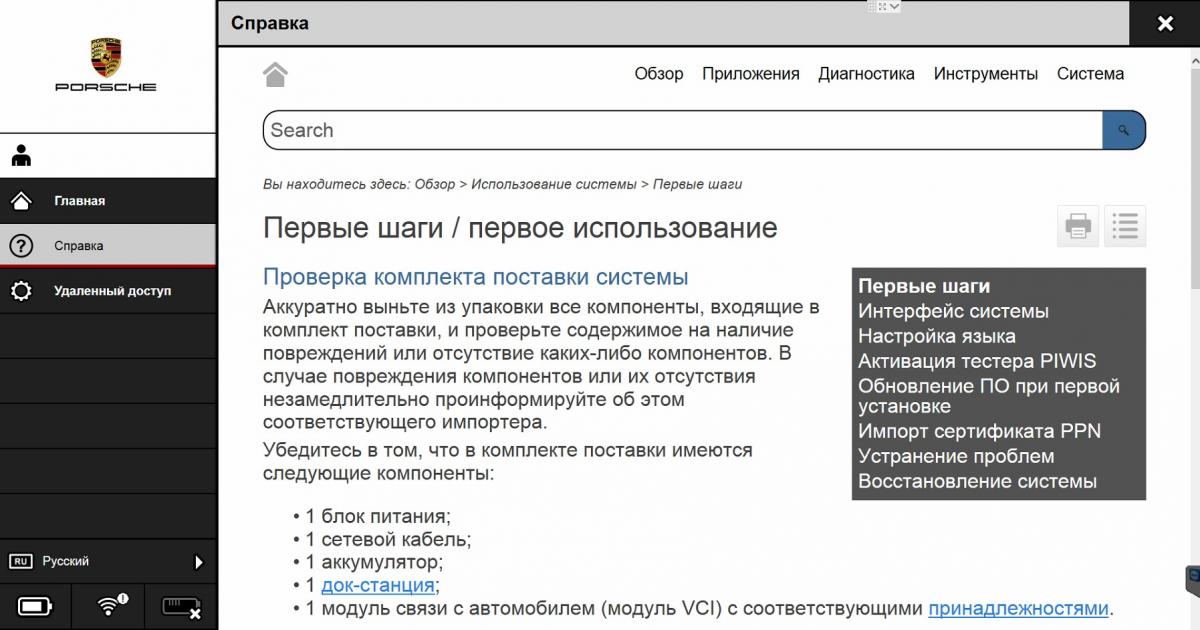Screen dimensions: 1200x630
Task: Expand the Русский language selector
Action: (198, 562)
